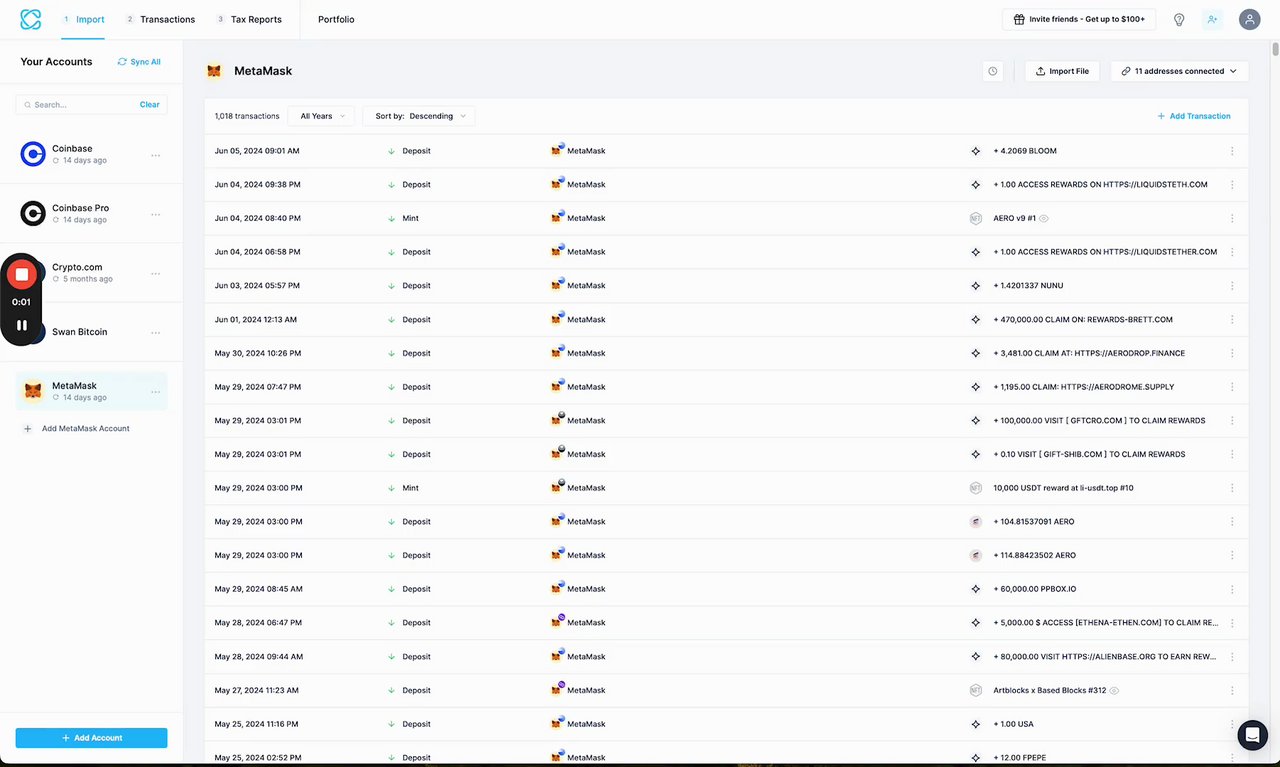Open the transaction history clock icon
The height and width of the screenshot is (767, 1280).
(992, 71)
